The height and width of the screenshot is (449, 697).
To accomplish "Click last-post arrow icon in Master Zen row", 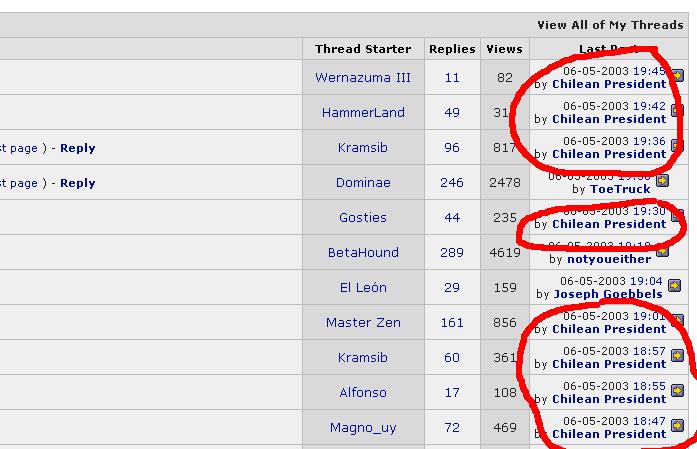I will click(x=677, y=320).
